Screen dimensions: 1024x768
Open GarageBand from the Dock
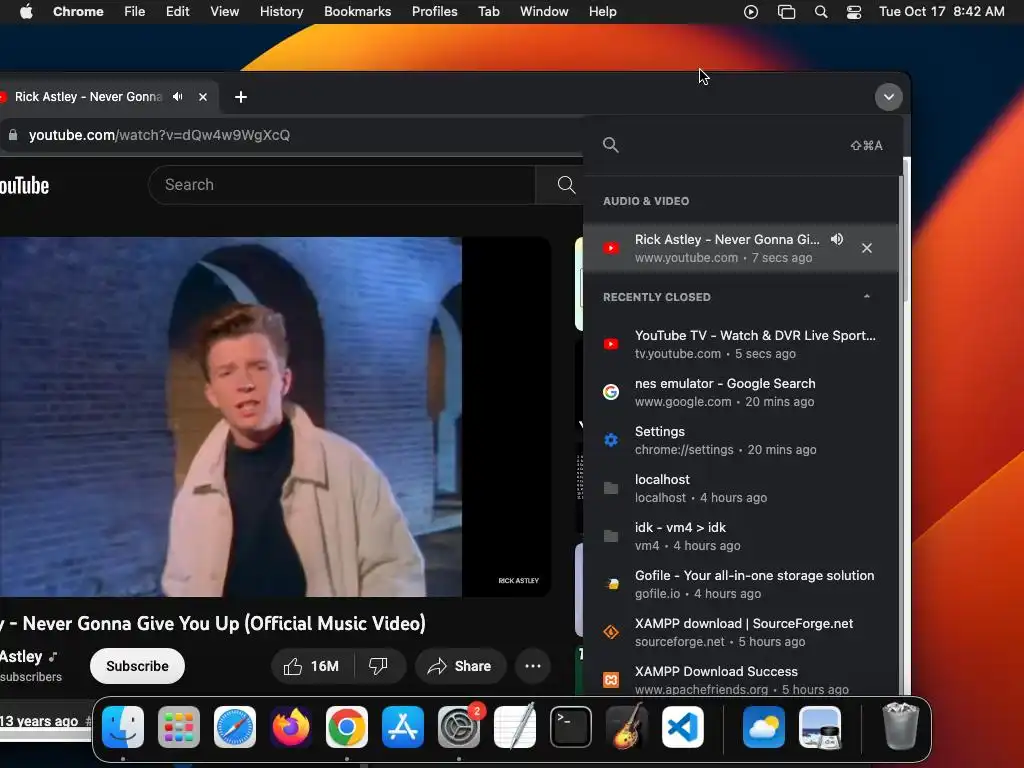coord(627,727)
